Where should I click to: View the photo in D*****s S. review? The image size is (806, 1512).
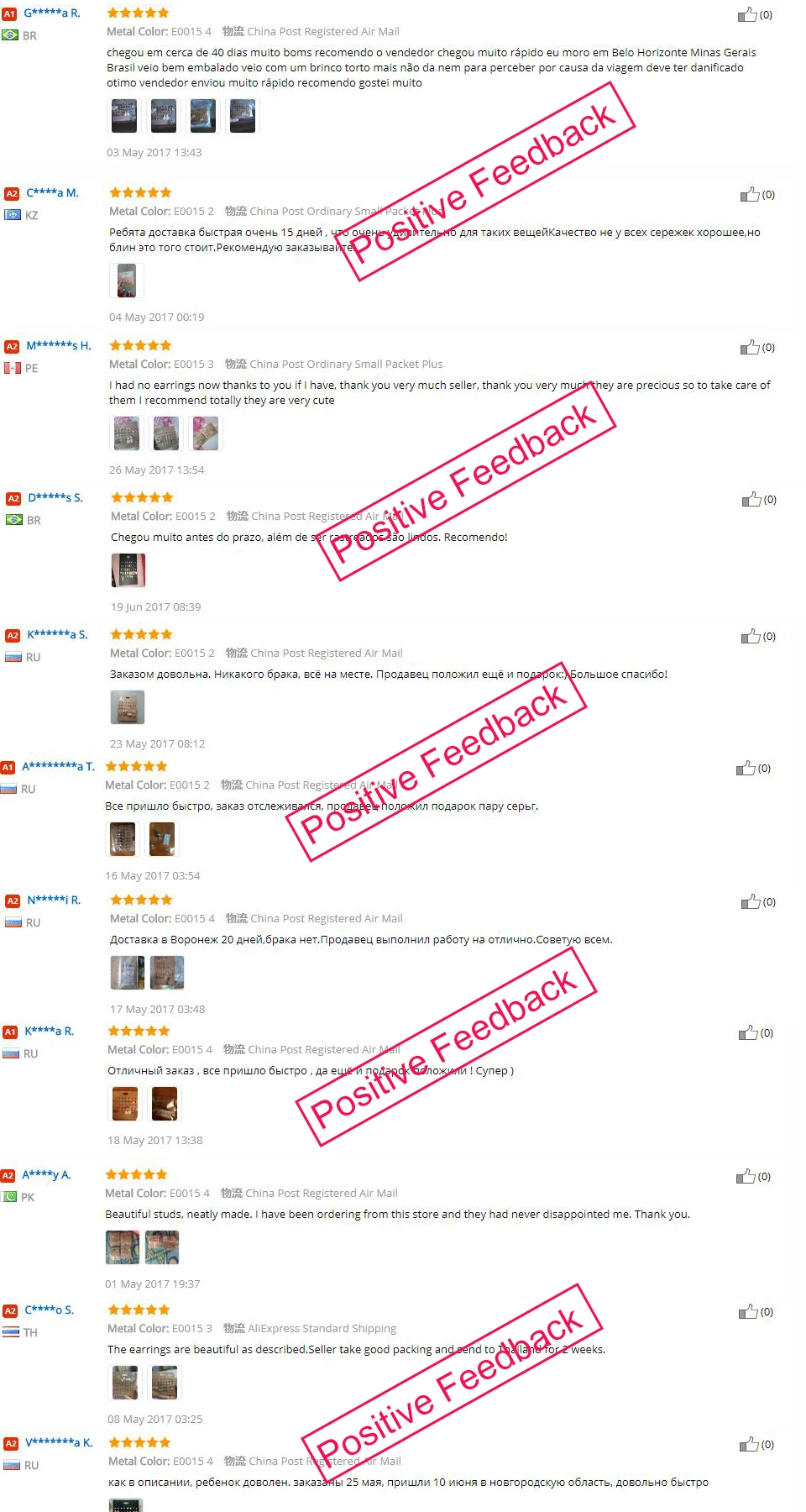pyautogui.click(x=128, y=570)
